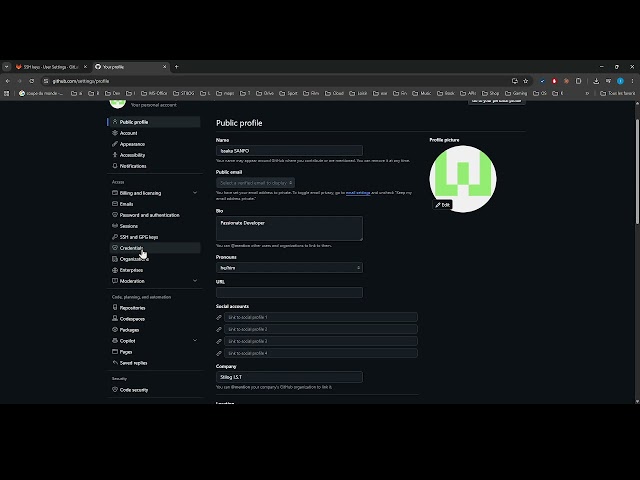The height and width of the screenshot is (480, 640).
Task: Focus the URL input field
Action: tap(289, 292)
